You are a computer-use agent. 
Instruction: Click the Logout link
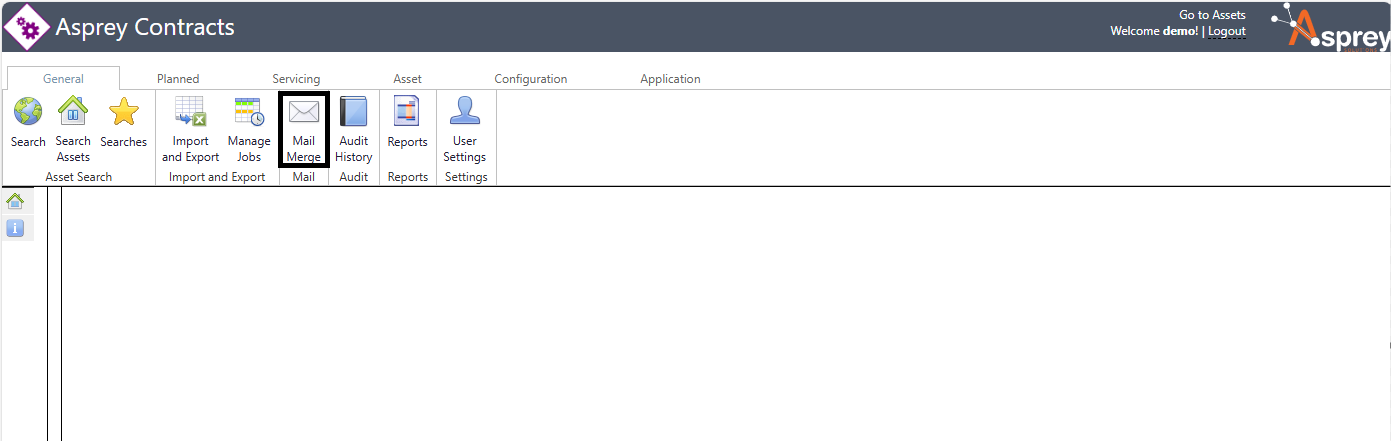pos(1227,31)
